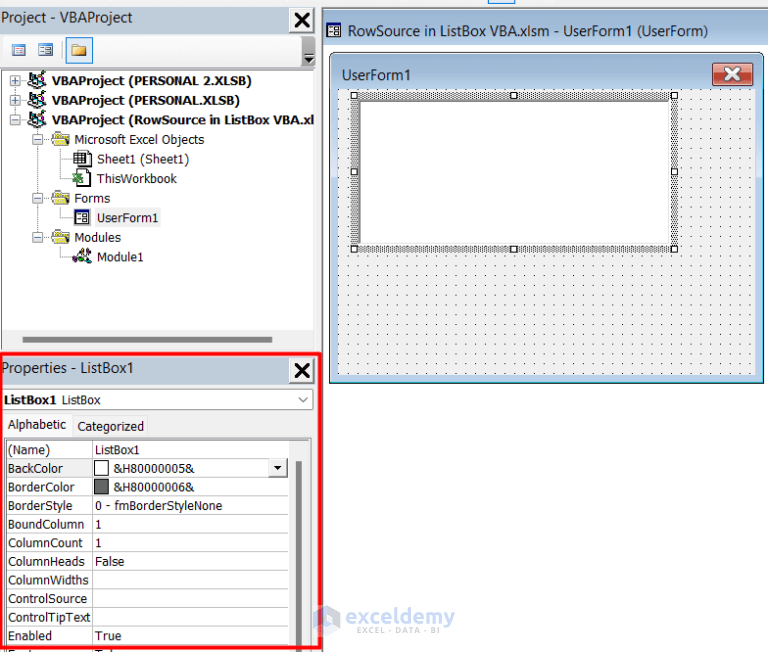Click the ListBox control on UserForm1
The width and height of the screenshot is (768, 652).
514,172
